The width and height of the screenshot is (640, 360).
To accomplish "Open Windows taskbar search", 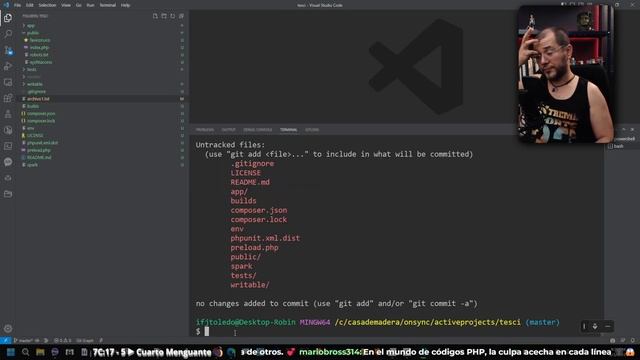I will [25, 352].
